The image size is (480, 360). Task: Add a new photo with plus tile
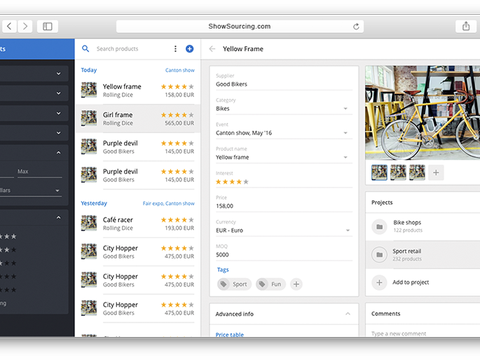pyautogui.click(x=436, y=173)
